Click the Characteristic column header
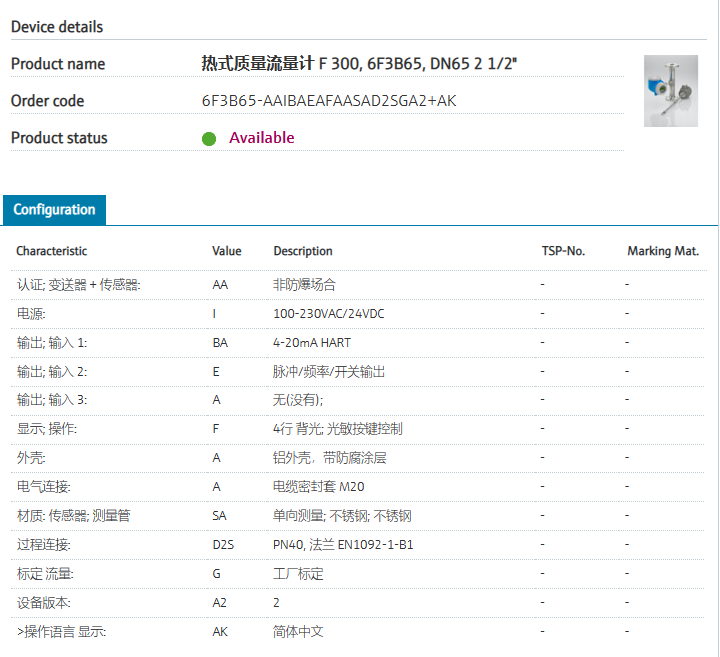This screenshot has height=657, width=720. pos(52,251)
